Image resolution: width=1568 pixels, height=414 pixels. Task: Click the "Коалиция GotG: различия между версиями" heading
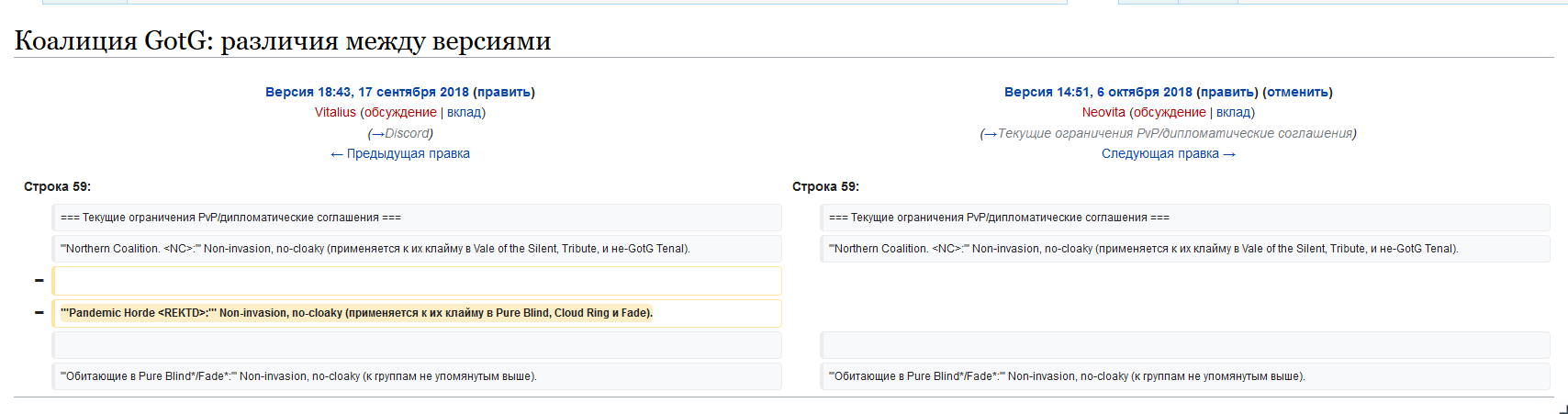click(283, 41)
